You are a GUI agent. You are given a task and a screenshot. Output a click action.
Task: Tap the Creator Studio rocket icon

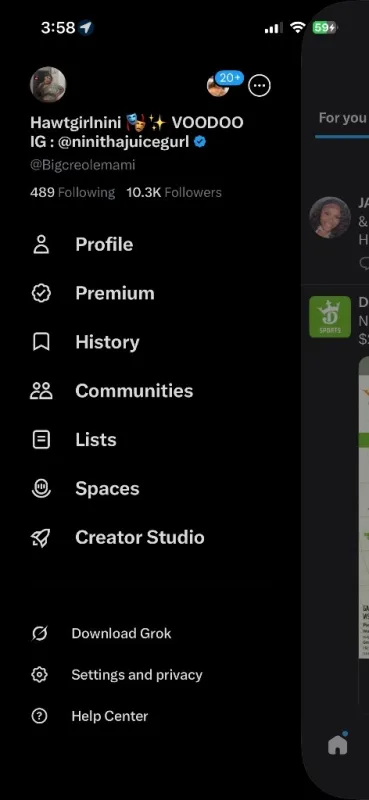click(x=41, y=537)
